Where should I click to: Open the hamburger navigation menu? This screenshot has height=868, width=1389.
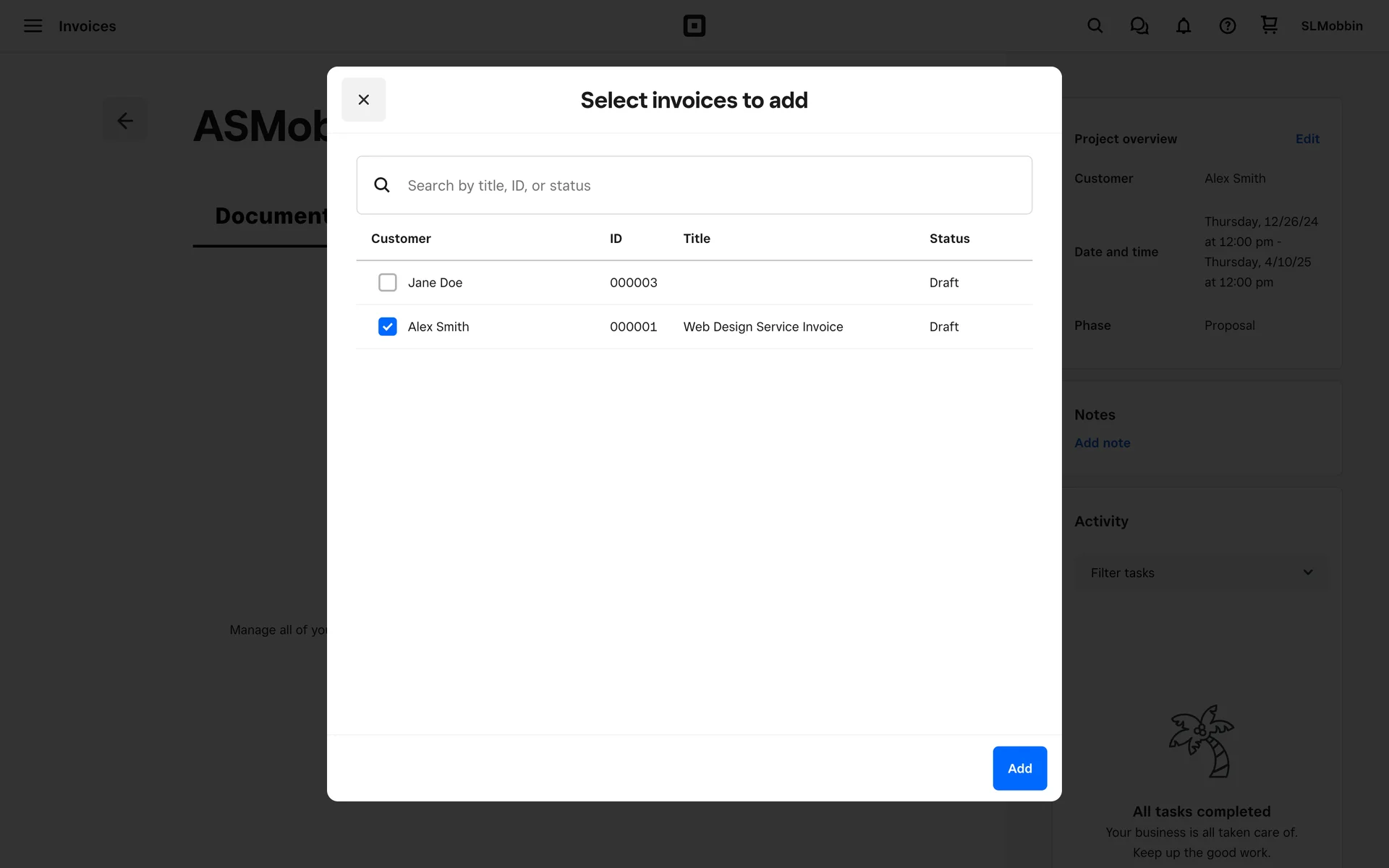33,26
